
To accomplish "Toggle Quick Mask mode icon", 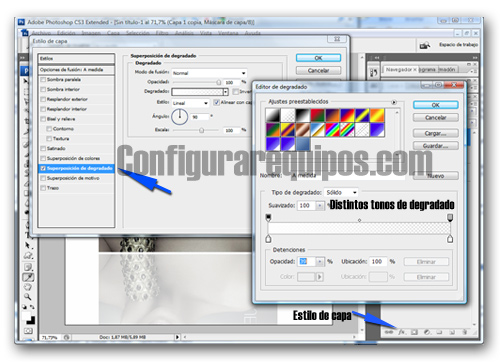I will 28,331.
